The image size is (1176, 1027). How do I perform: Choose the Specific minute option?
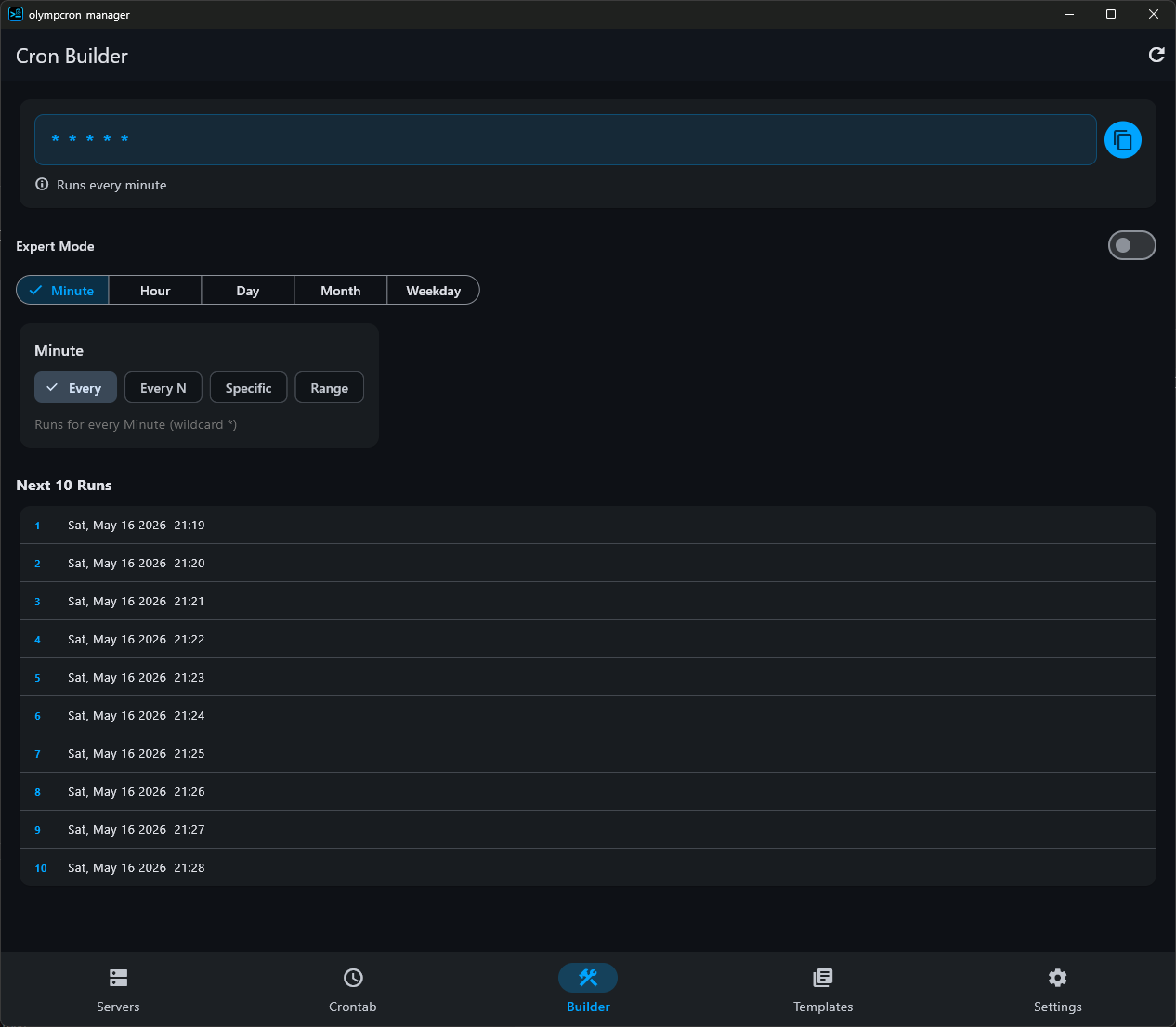click(x=249, y=387)
